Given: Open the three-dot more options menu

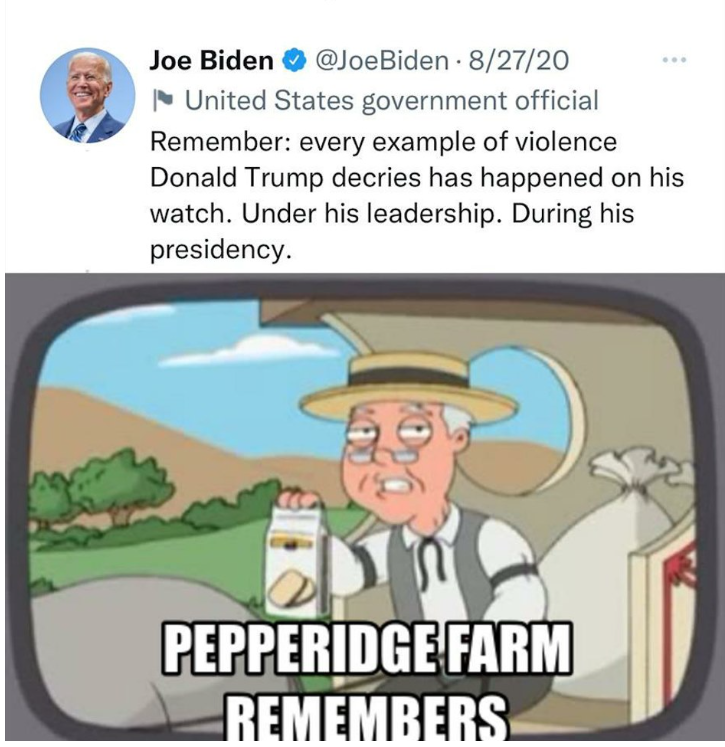Looking at the screenshot, I should pos(674,60).
